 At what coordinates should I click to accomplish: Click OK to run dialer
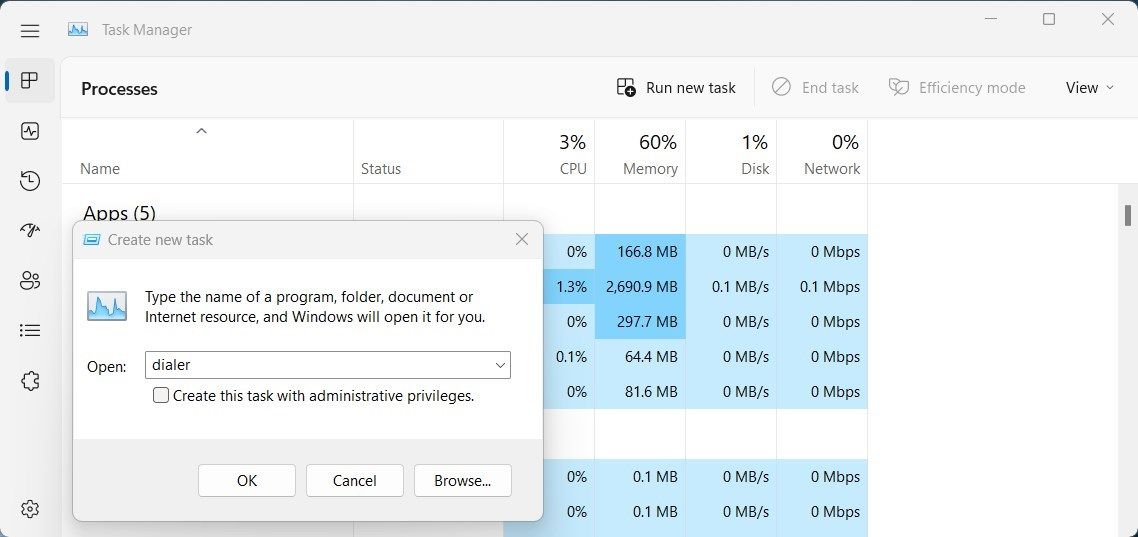(x=247, y=480)
